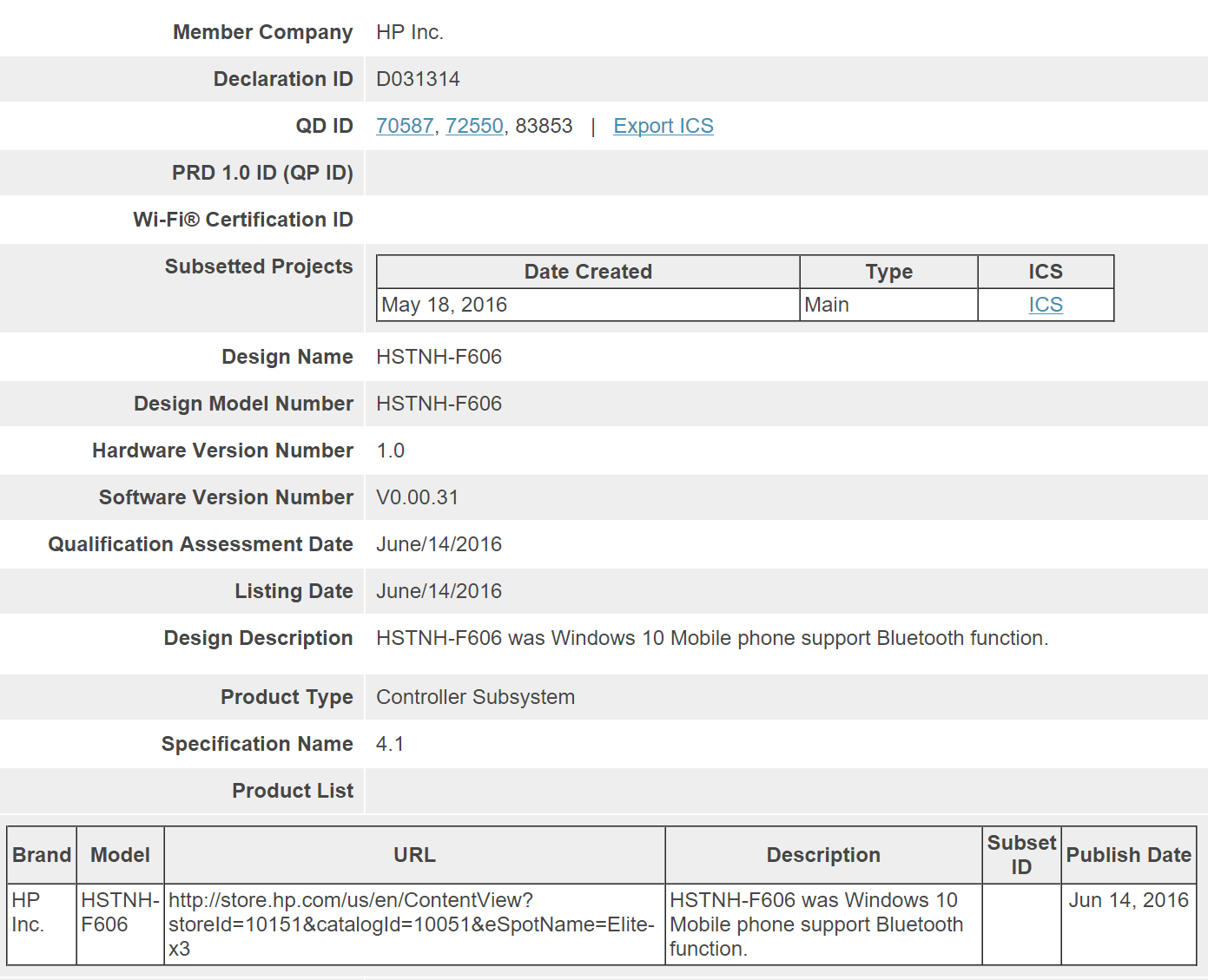Click the Wi-Fi Certification ID label
1208x980 pixels.
coord(243,220)
